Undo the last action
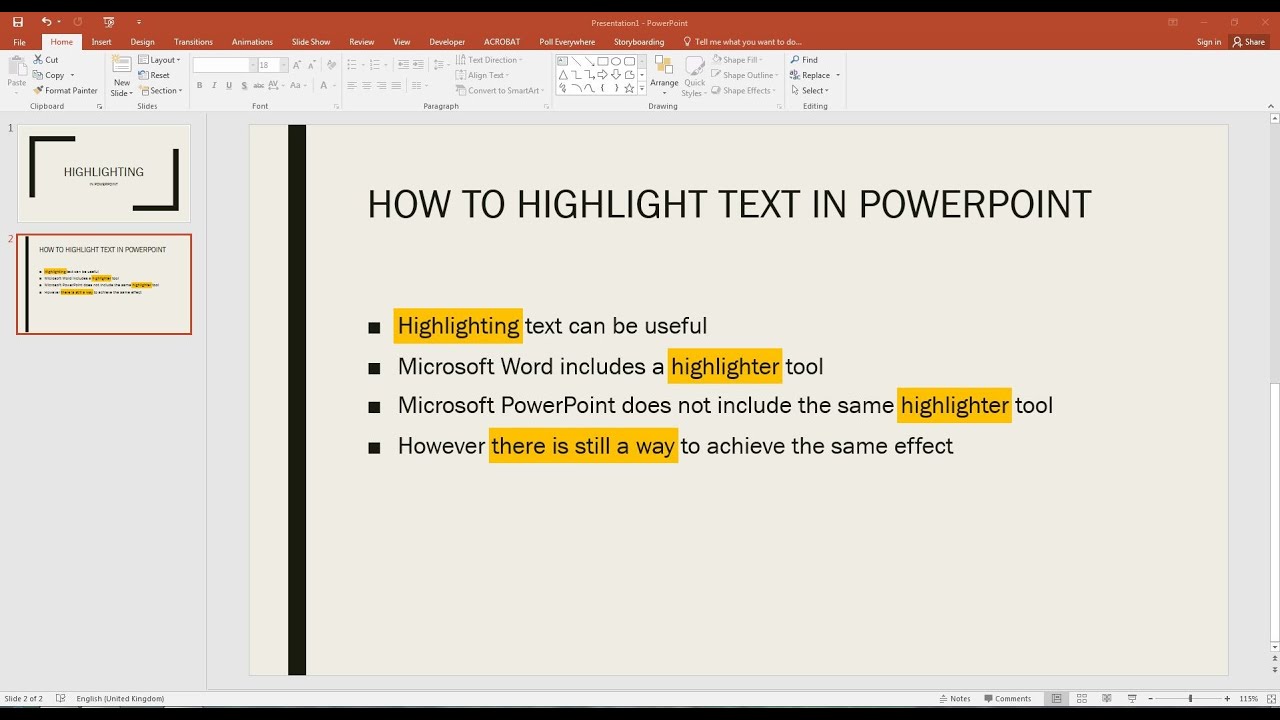1280x720 pixels. tap(46, 21)
